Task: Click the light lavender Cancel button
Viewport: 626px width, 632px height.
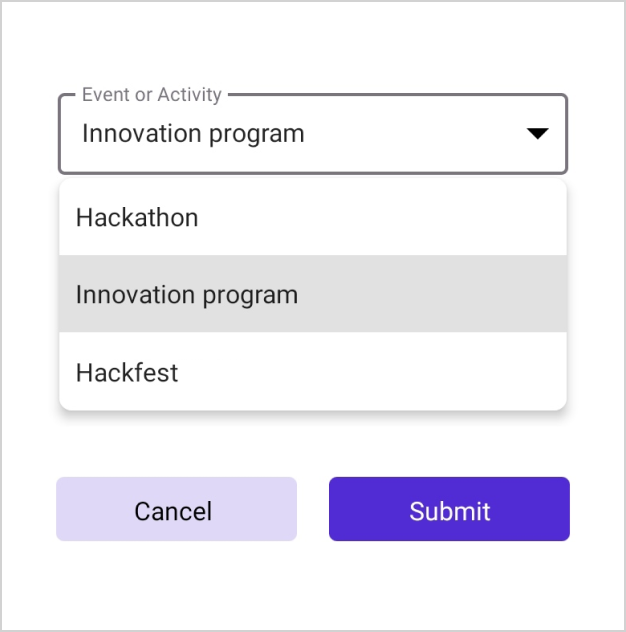Action: (x=176, y=510)
